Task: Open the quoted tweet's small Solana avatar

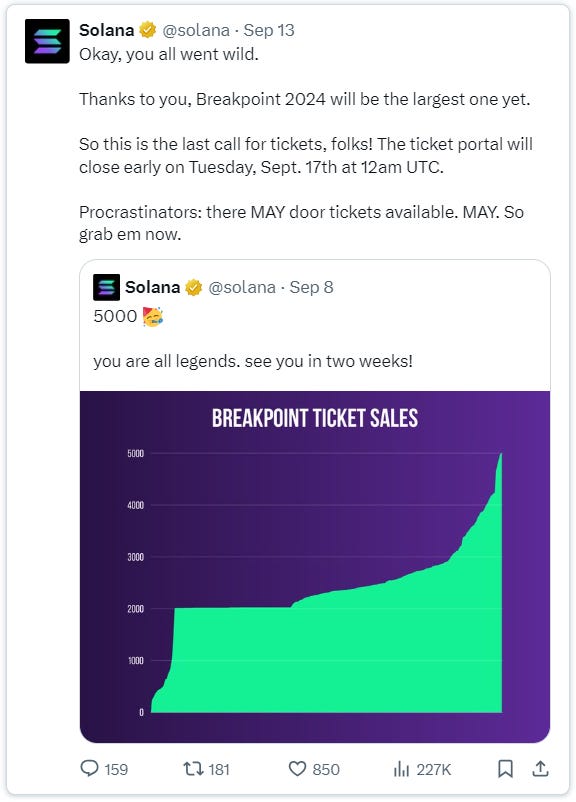Action: click(x=106, y=287)
